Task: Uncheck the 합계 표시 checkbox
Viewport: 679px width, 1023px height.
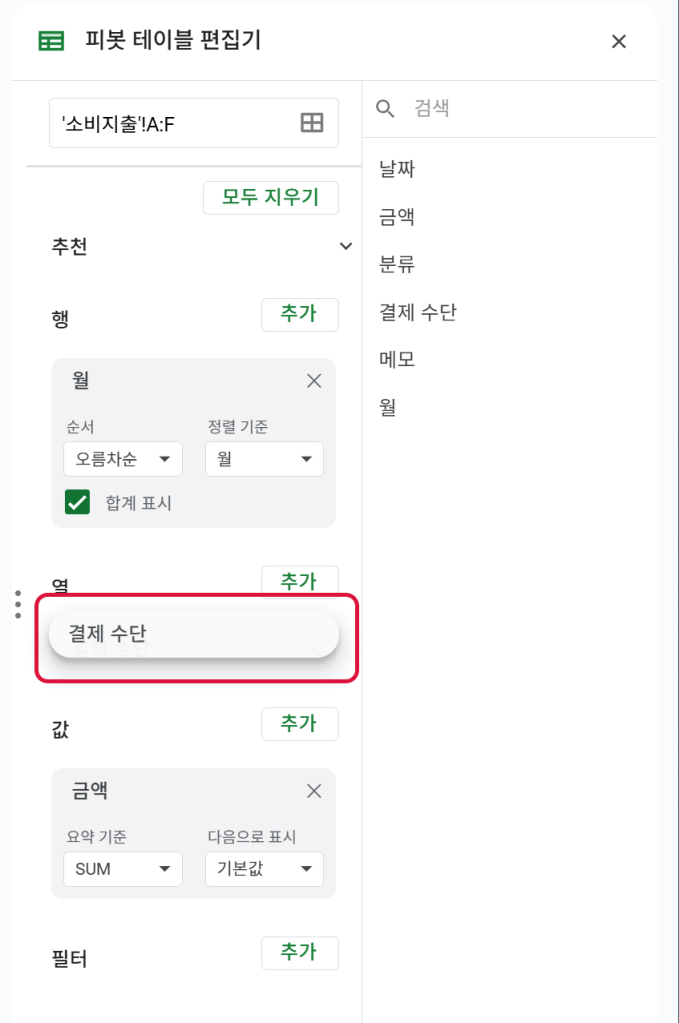Action: (78, 502)
